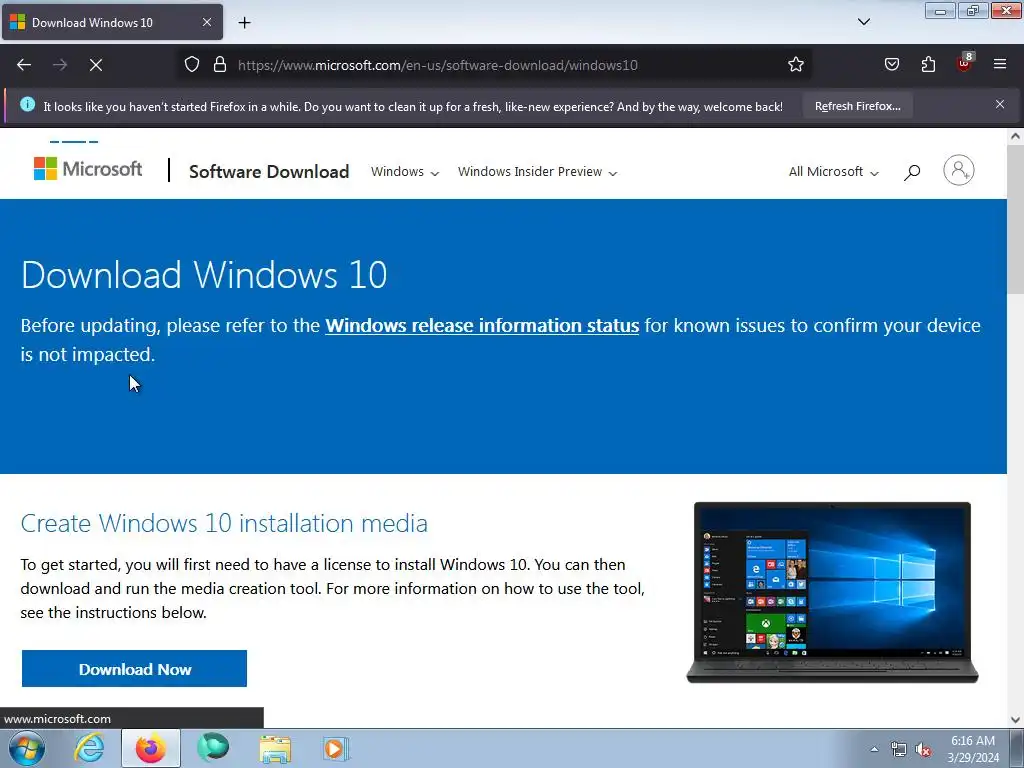The height and width of the screenshot is (768, 1024).
Task: Click the Create Windows 10 installation media heading
Action: tap(224, 523)
